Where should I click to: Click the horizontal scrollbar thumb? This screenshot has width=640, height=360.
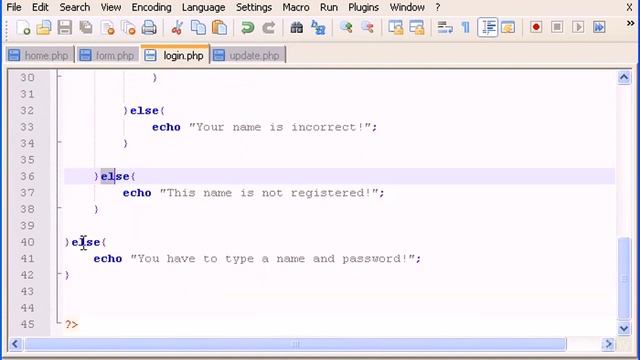pyautogui.click(x=296, y=344)
